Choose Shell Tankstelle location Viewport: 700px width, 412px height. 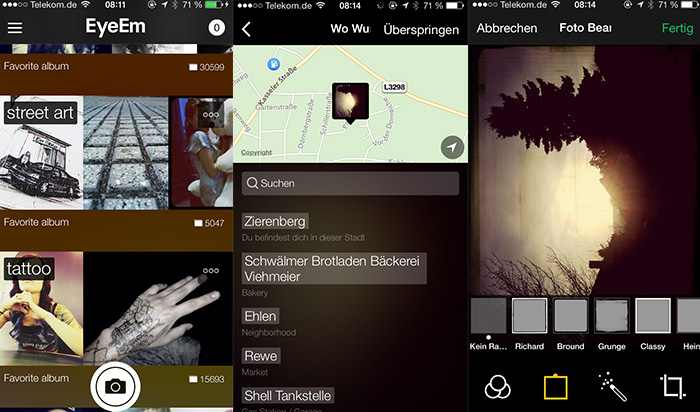pyautogui.click(x=288, y=395)
